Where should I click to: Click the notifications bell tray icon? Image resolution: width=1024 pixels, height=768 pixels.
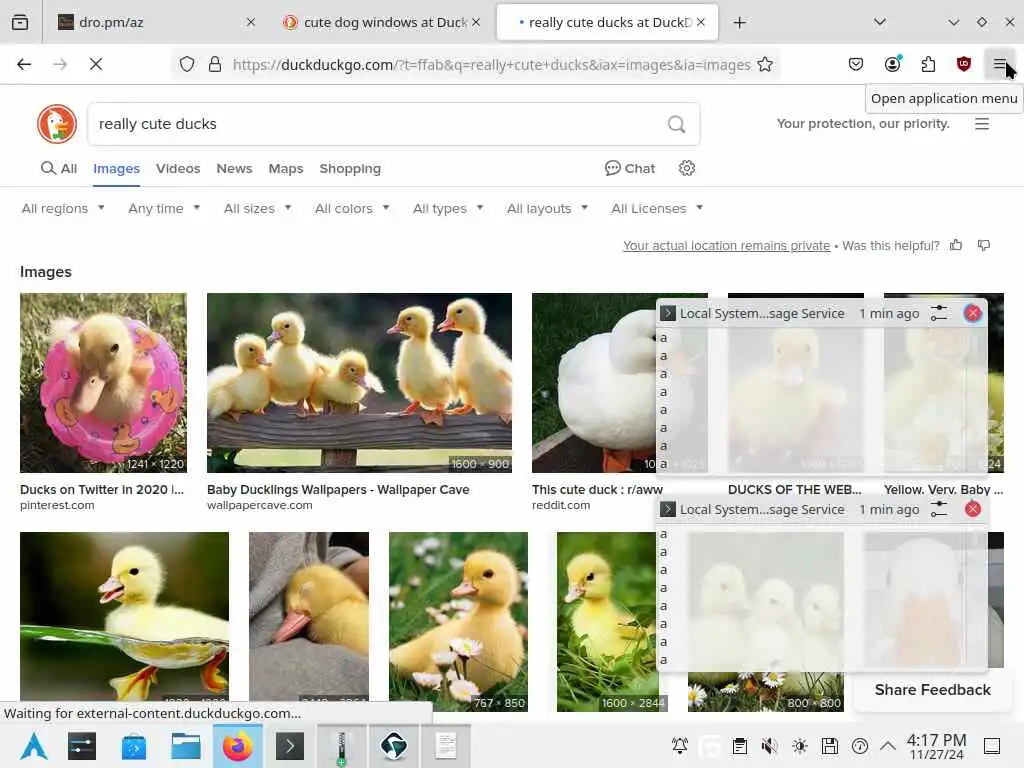[x=680, y=746]
